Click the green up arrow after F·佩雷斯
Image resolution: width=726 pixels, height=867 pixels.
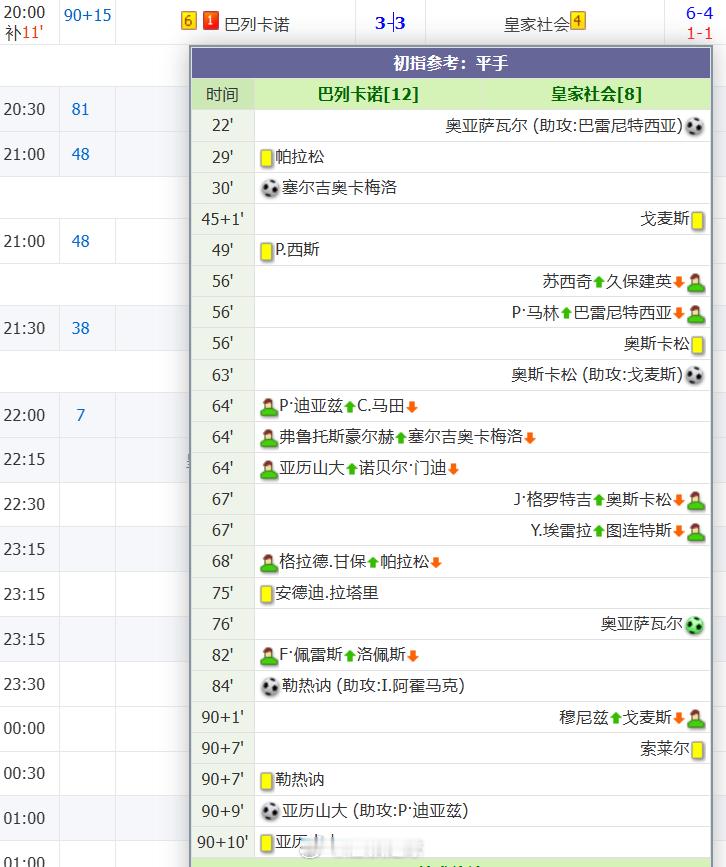coord(349,656)
